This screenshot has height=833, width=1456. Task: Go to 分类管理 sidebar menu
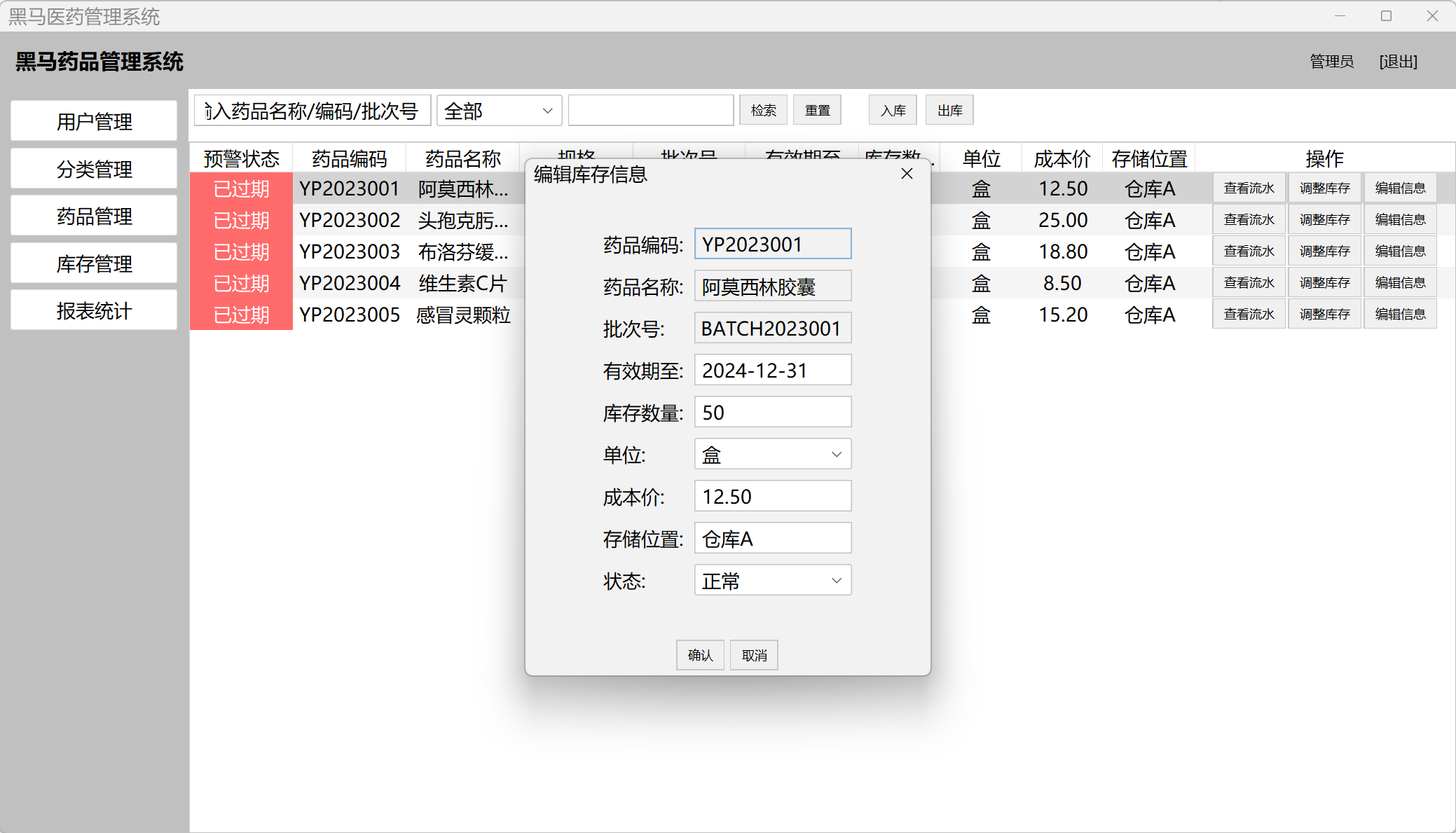[94, 169]
